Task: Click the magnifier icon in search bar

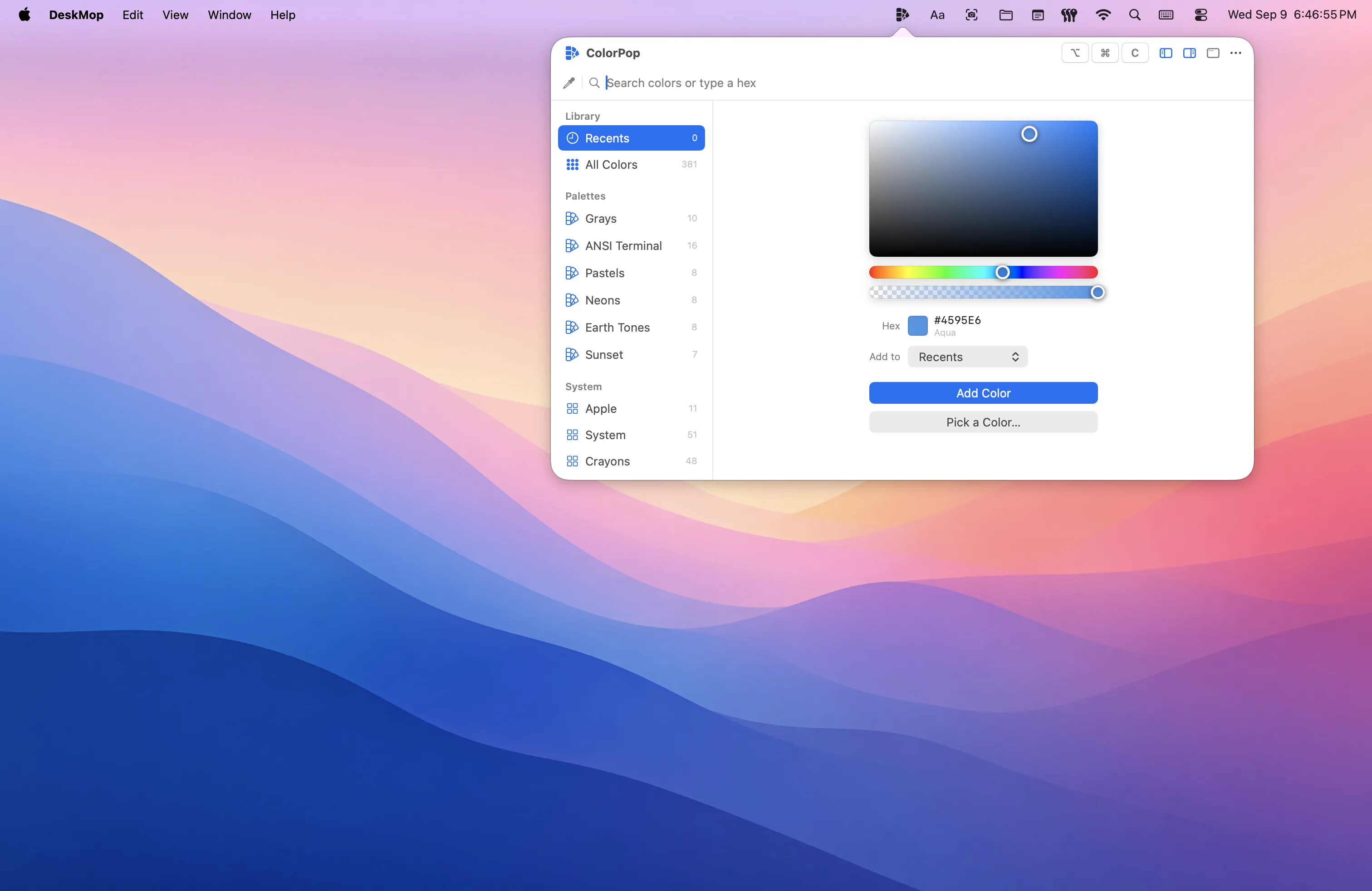Action: (x=594, y=83)
